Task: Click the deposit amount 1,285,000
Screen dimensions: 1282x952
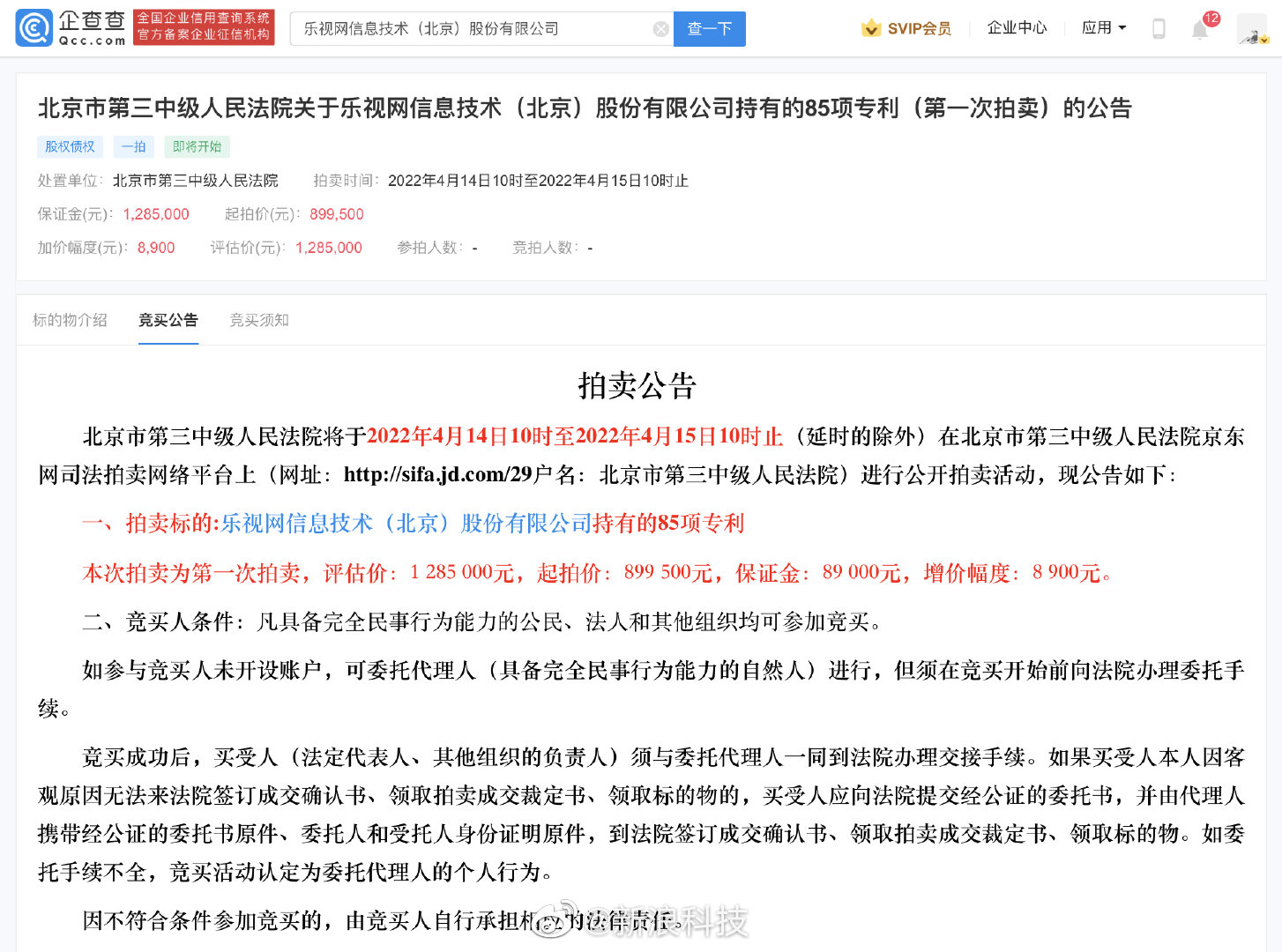Action: click(156, 214)
